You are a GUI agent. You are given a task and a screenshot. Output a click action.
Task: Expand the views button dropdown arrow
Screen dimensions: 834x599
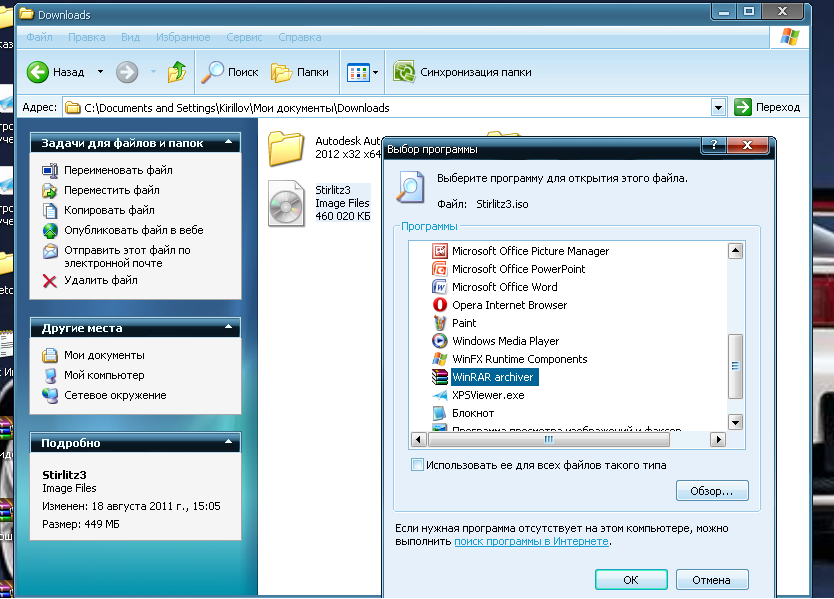coord(376,73)
